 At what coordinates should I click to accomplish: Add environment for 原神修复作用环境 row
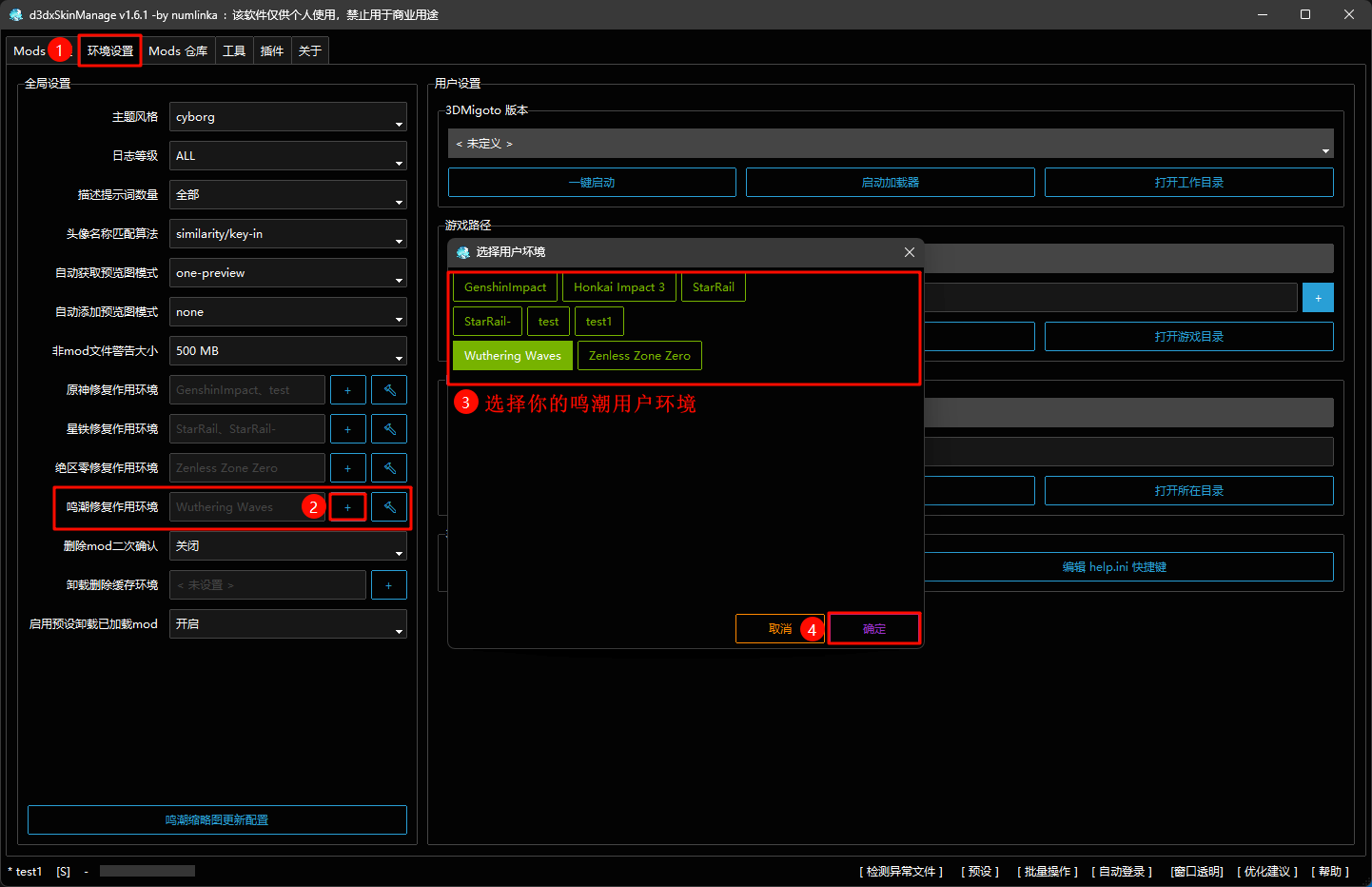tap(347, 390)
